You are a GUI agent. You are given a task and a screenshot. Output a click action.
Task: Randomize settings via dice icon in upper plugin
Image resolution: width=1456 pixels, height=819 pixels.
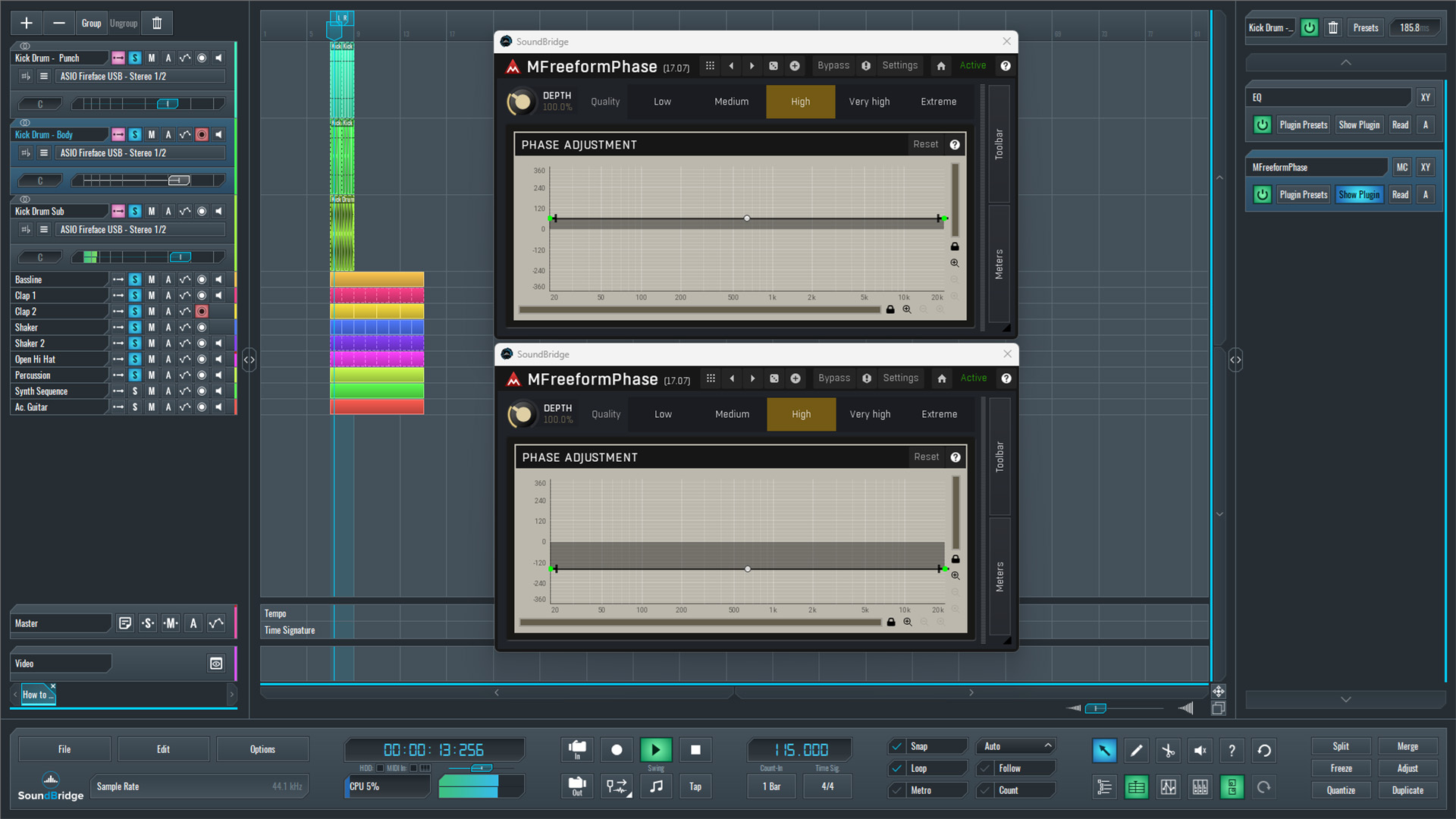tap(773, 66)
